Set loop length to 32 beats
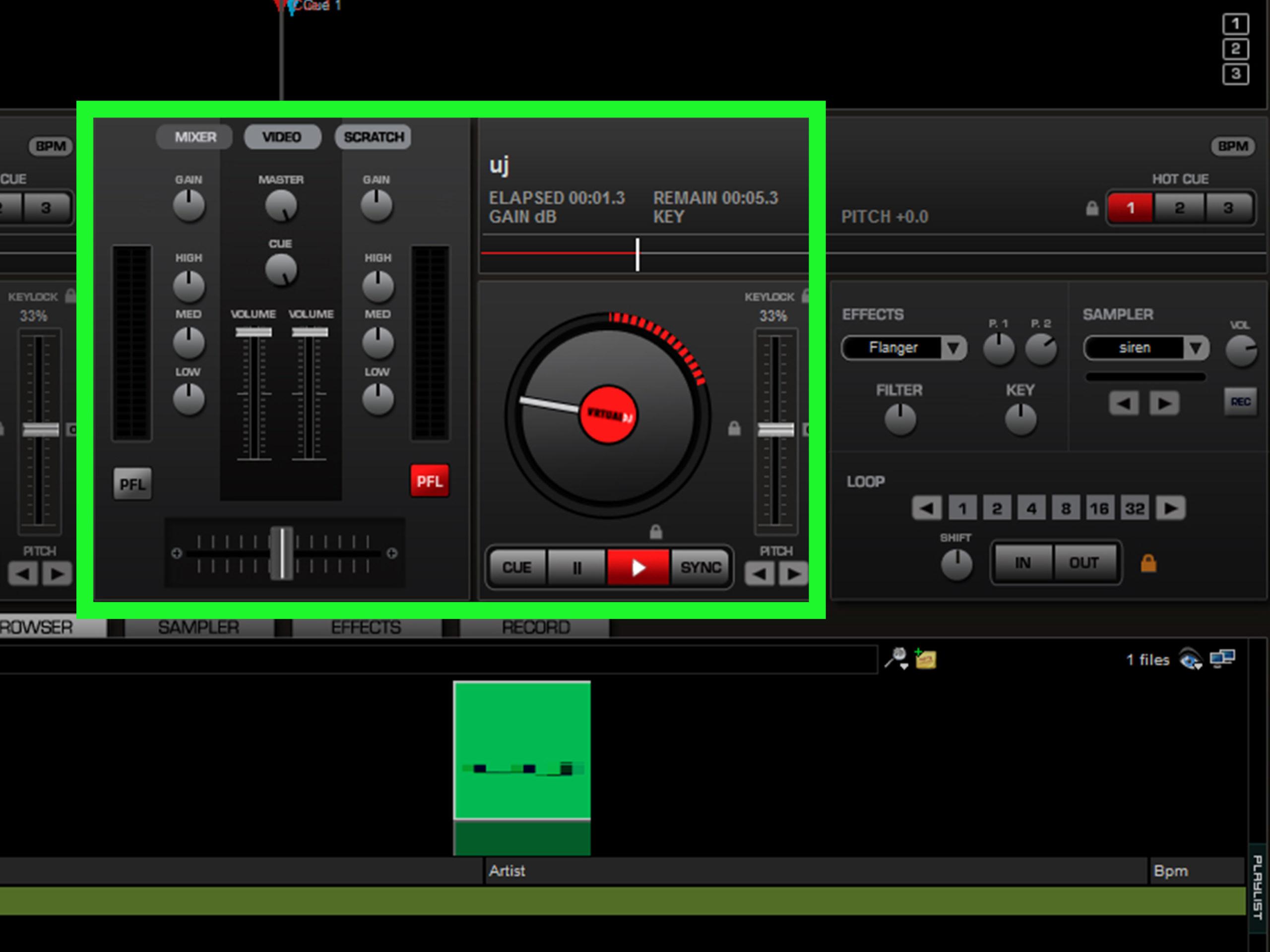 1135,508
